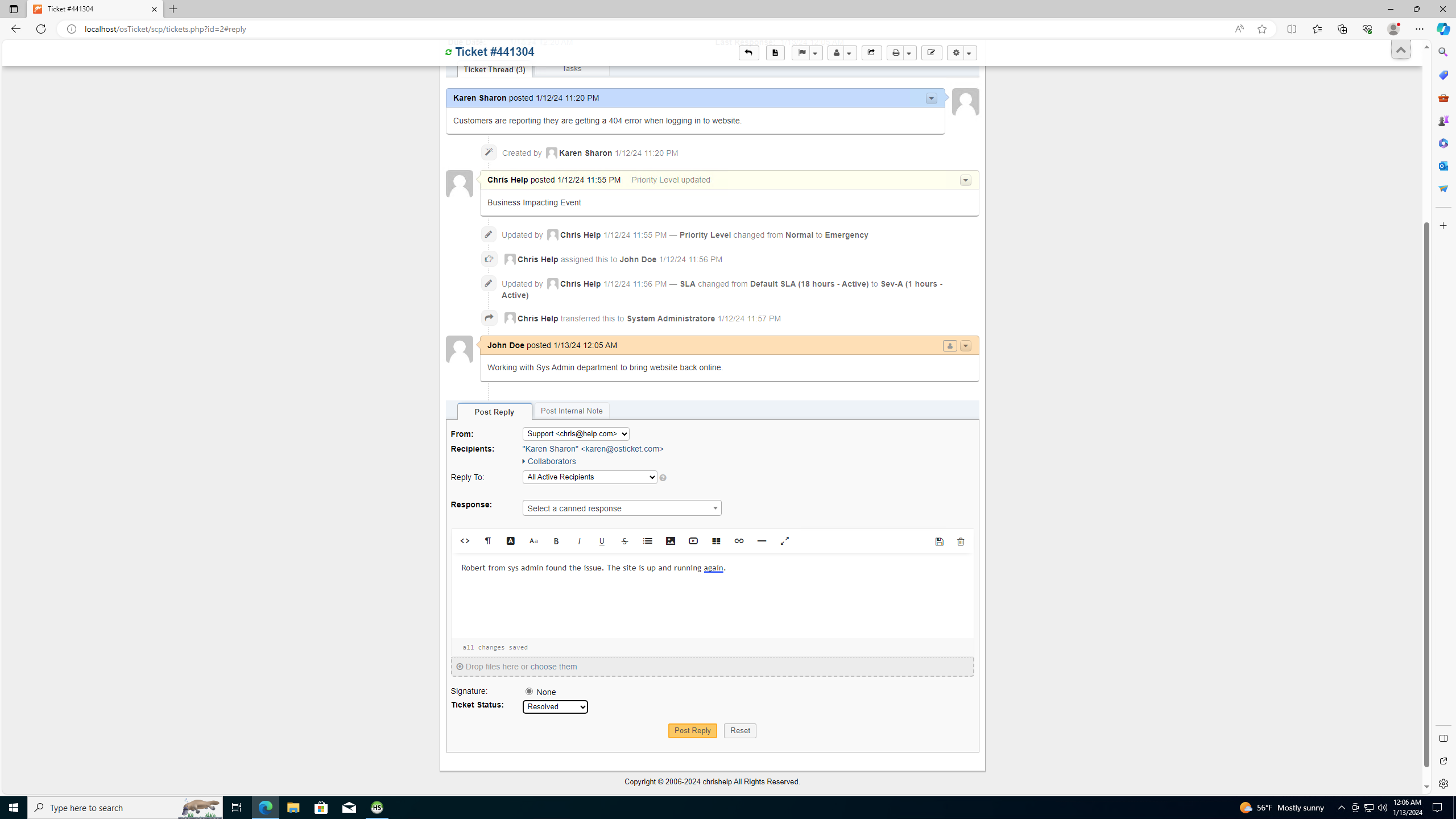This screenshot has width=1456, height=819.
Task: Insert an image using the image icon
Action: (670, 541)
